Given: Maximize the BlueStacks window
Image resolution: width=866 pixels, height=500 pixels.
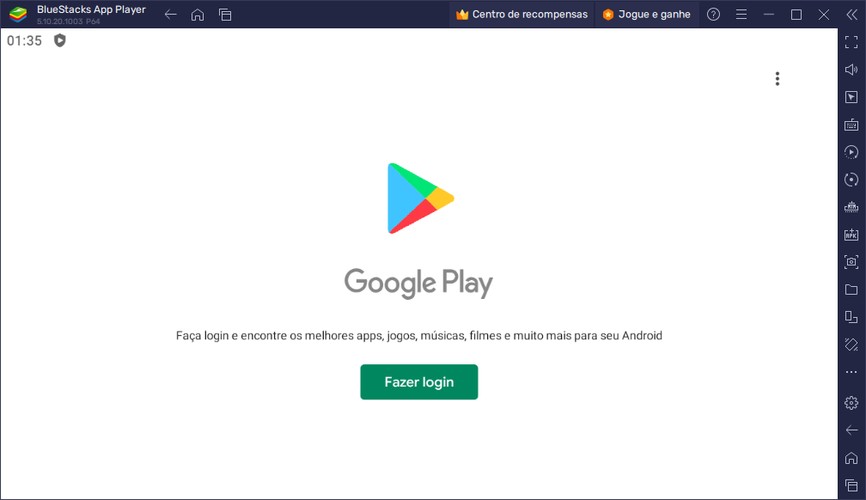Looking at the screenshot, I should (x=796, y=14).
